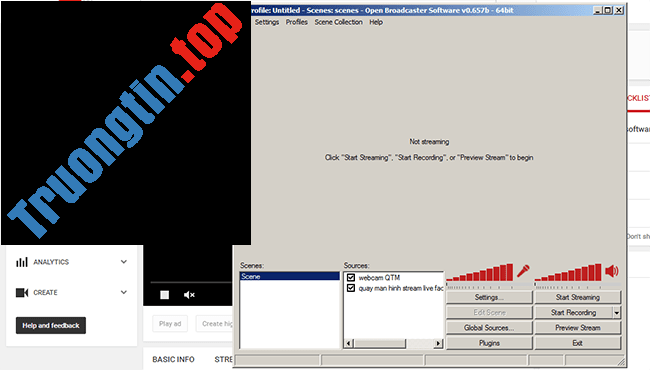The image size is (650, 370).
Task: Click the Create camera icon
Action: click(x=22, y=293)
